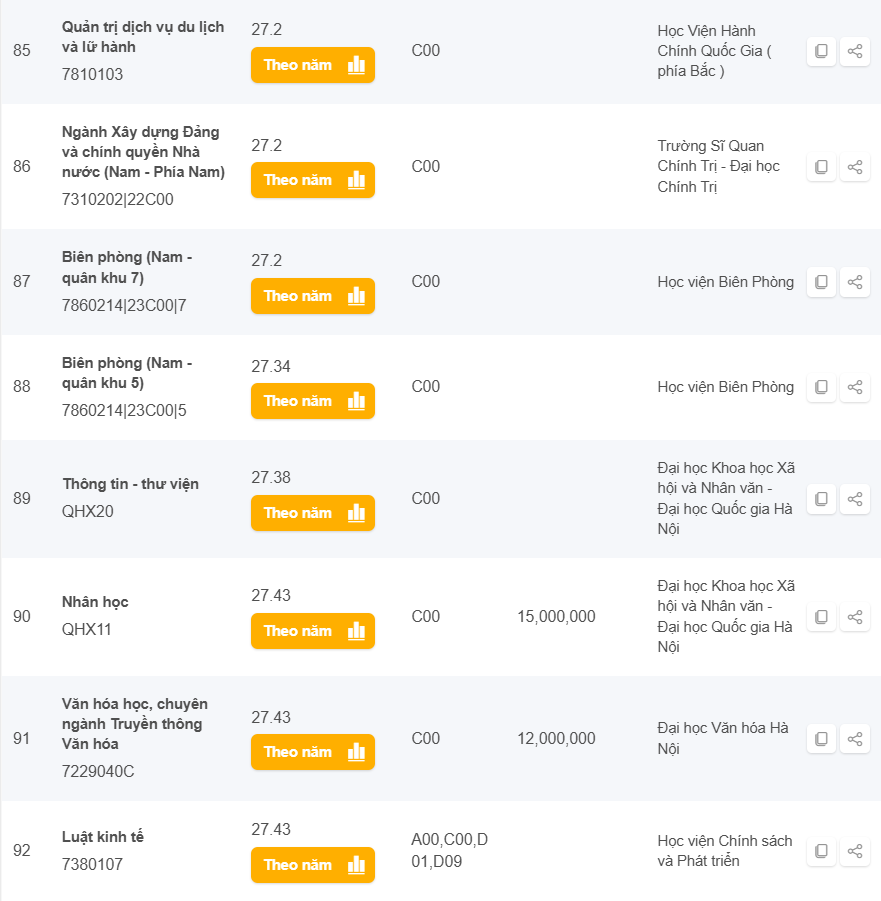Share row 85 Học Viện Hành Chính entry
The height and width of the screenshot is (901, 881).
pos(855,51)
